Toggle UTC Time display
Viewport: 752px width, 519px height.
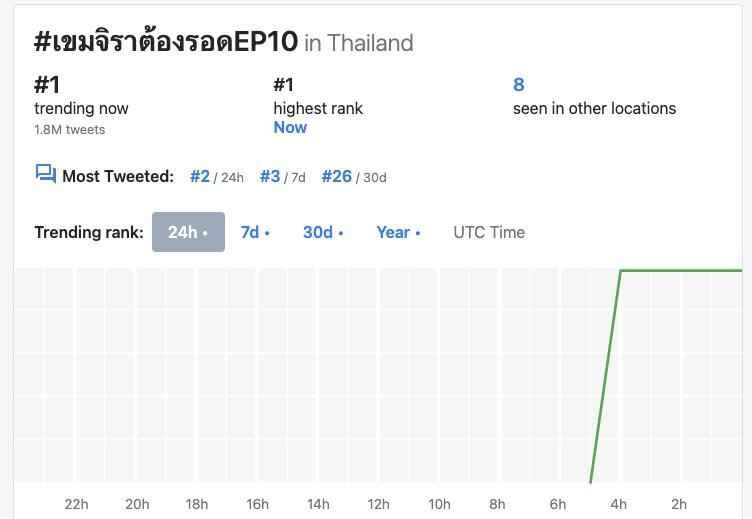pyautogui.click(x=489, y=232)
